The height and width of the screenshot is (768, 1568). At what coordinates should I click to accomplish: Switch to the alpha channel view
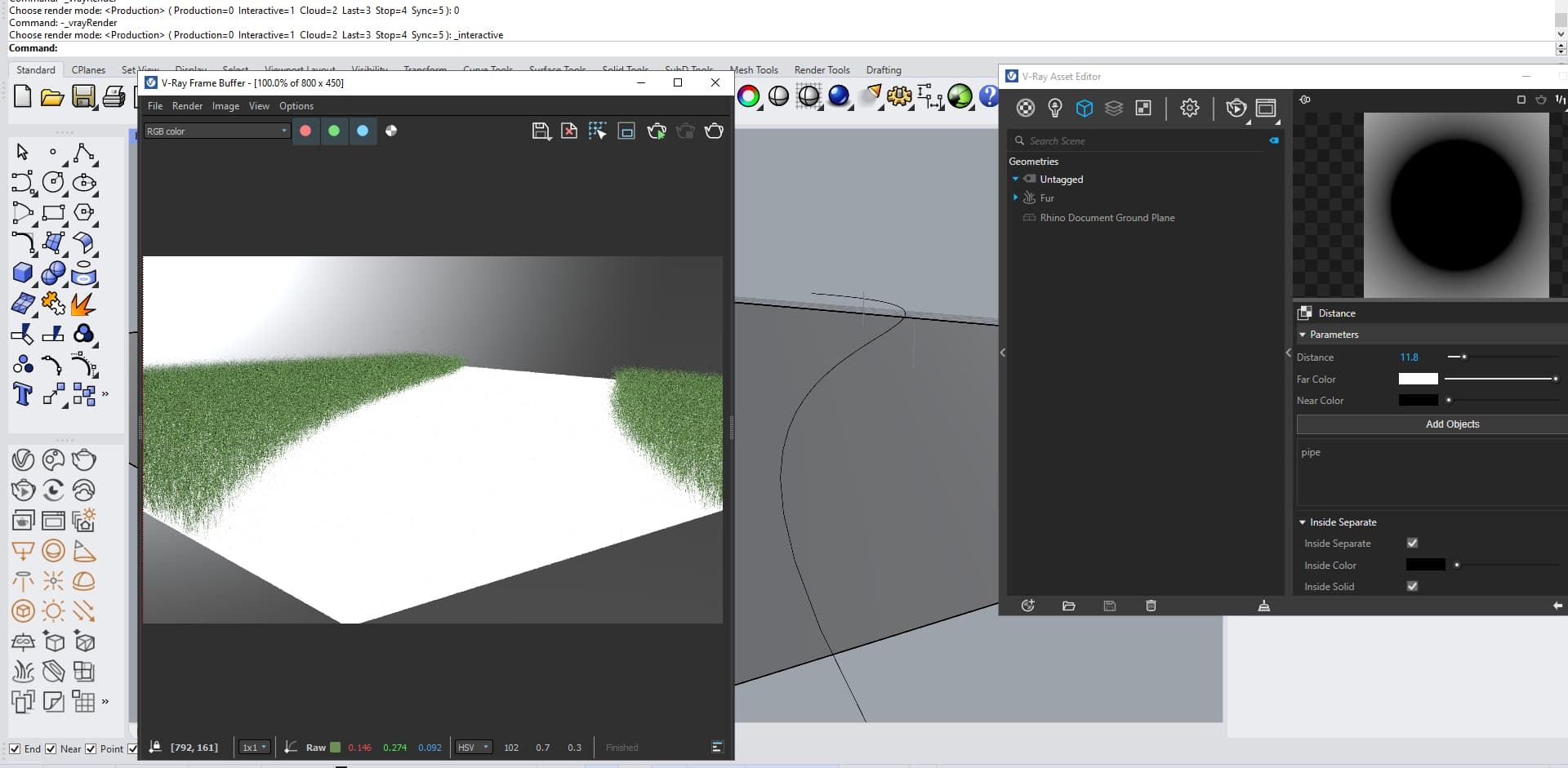391,131
